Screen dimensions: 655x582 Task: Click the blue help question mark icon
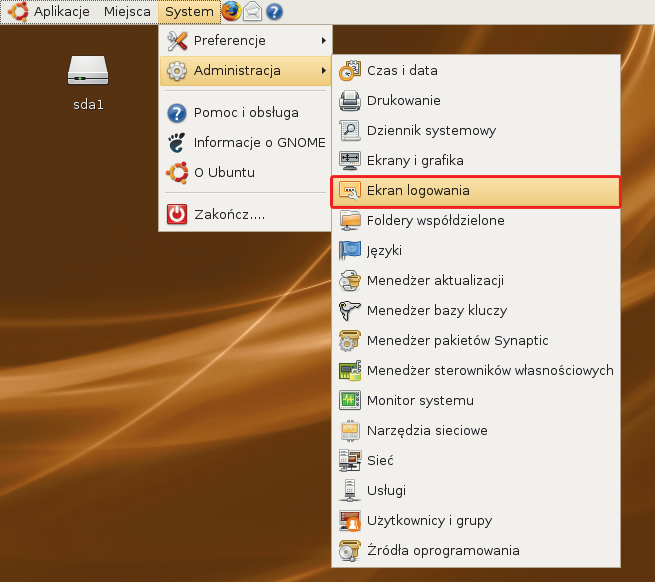[274, 12]
